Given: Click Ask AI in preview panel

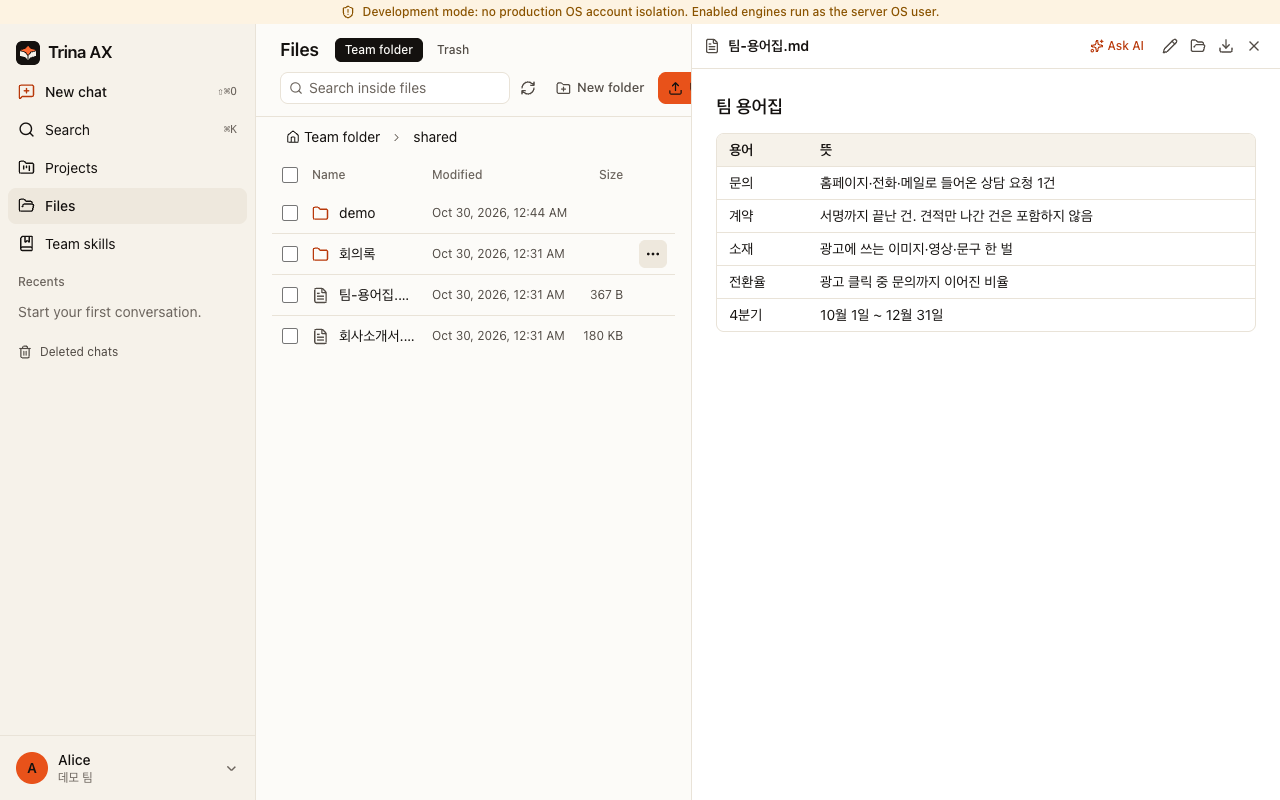Looking at the screenshot, I should pos(1117,46).
